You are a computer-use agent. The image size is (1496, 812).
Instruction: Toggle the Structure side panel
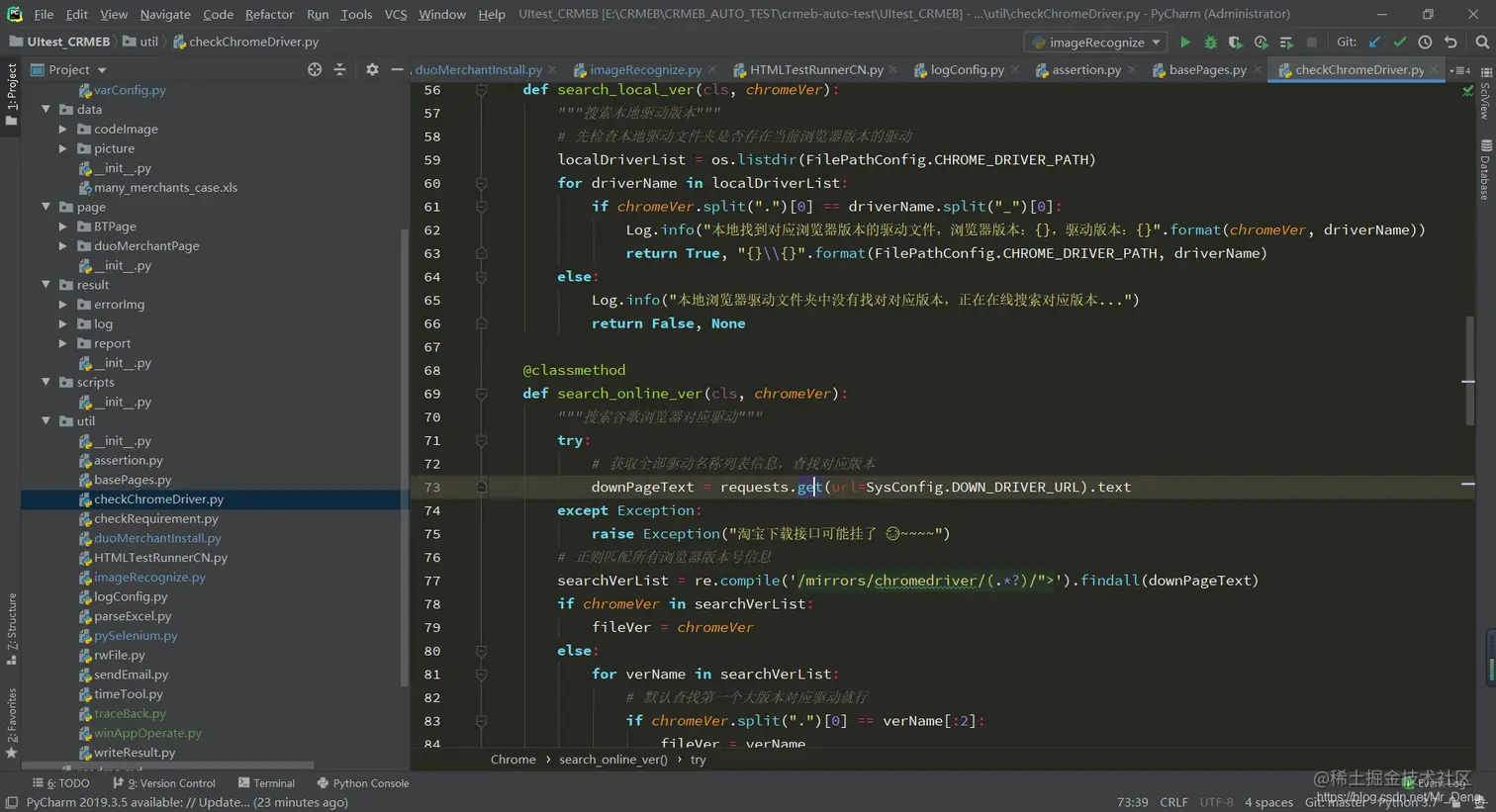[11, 628]
